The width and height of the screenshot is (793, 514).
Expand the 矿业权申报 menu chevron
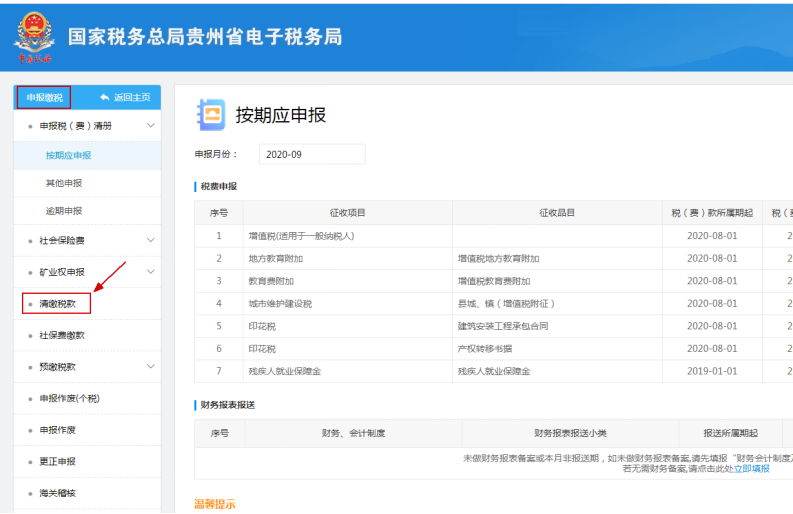[151, 271]
